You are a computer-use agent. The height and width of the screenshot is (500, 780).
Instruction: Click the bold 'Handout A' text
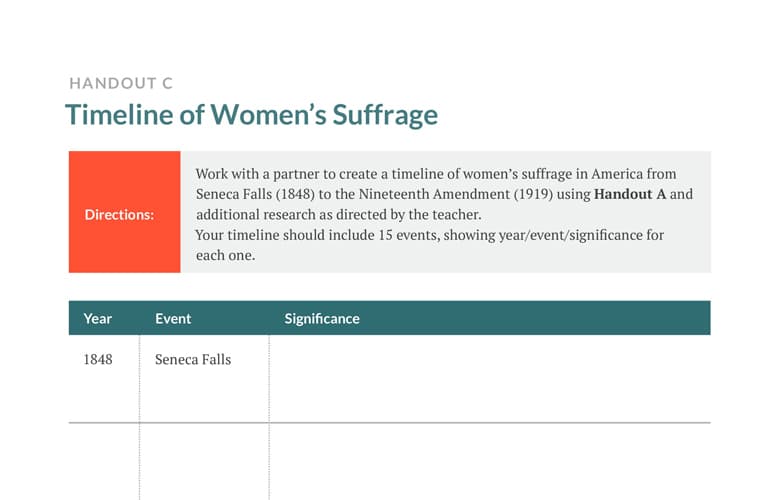click(x=630, y=194)
